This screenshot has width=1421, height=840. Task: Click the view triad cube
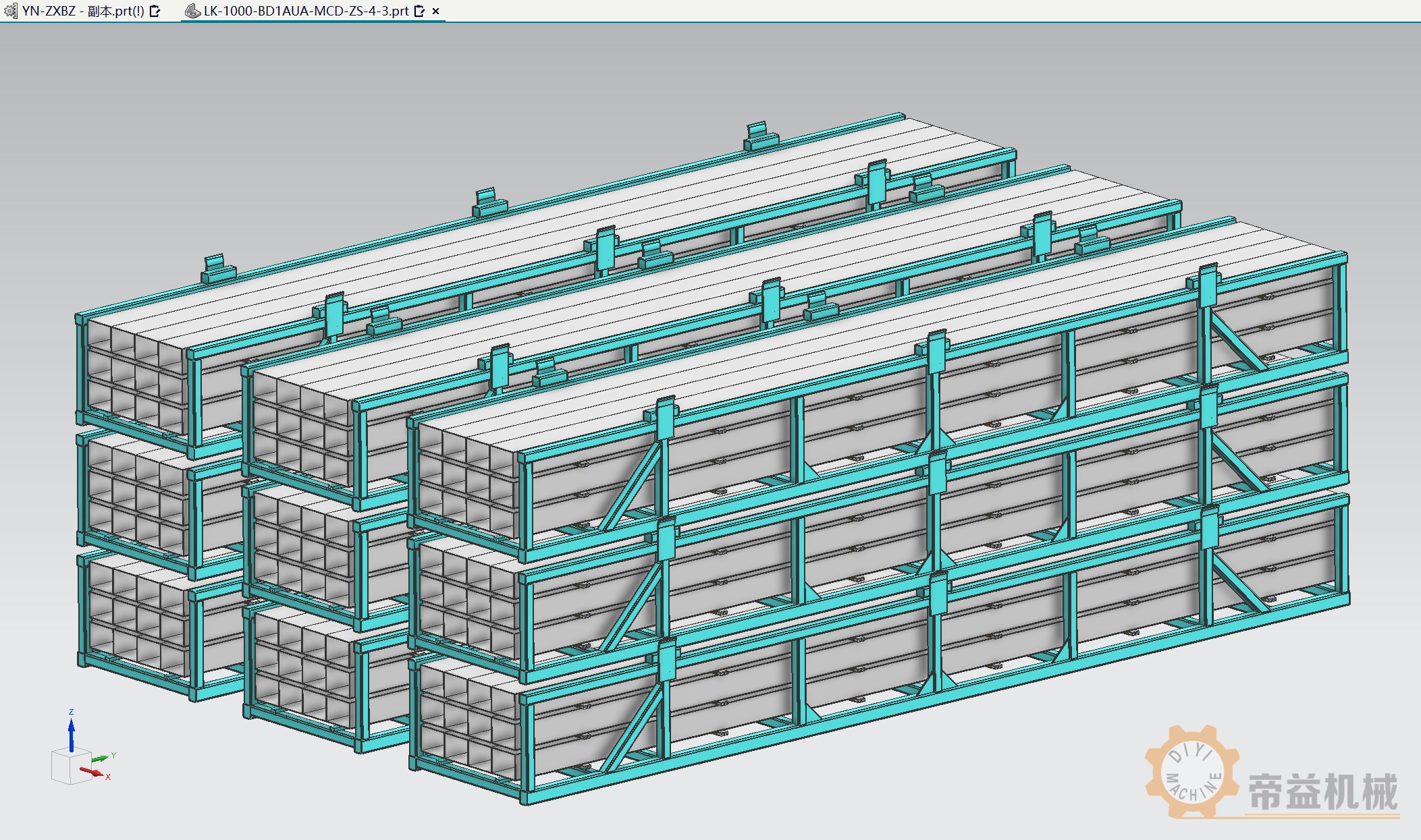pos(72,766)
